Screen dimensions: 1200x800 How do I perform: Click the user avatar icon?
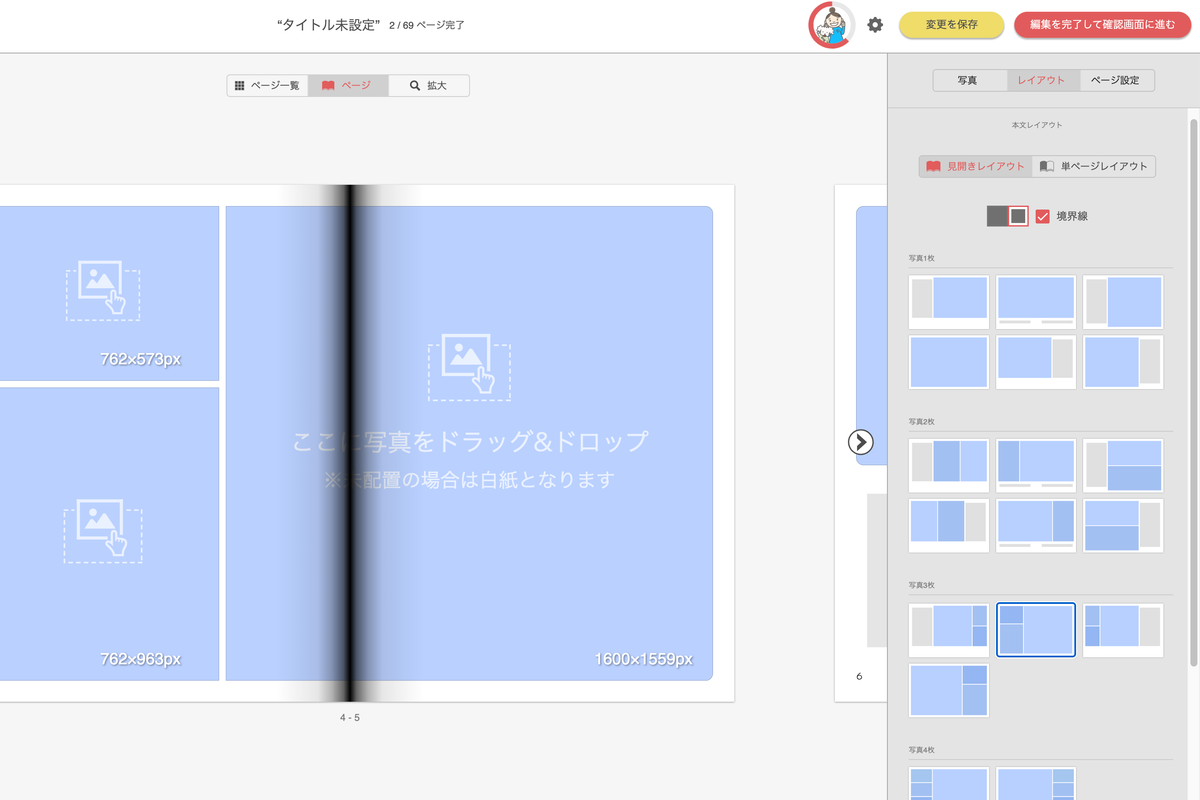[x=830, y=25]
